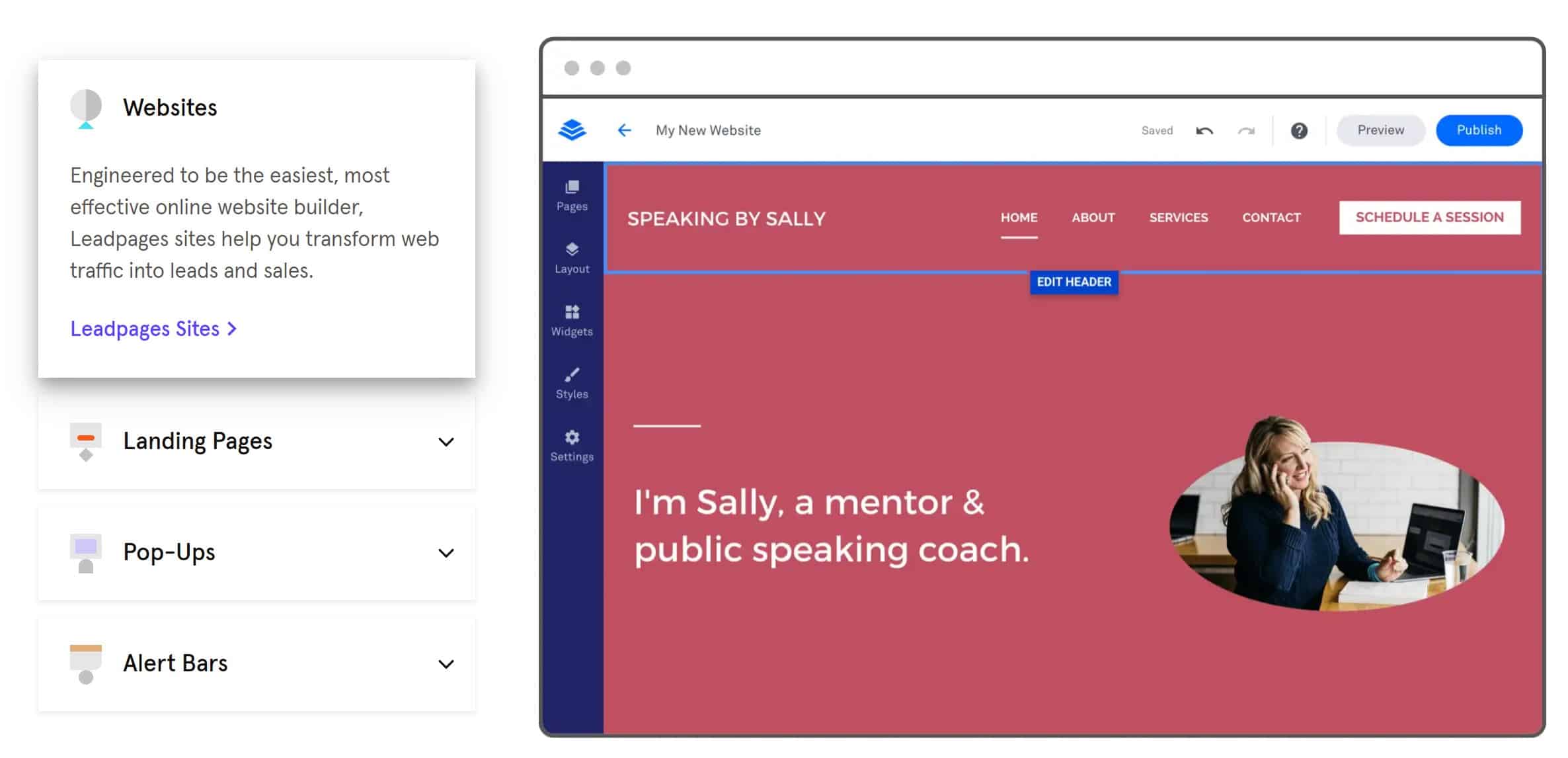Click the Leadpages logo icon
Screen dimensions: 1568x758
click(x=574, y=130)
